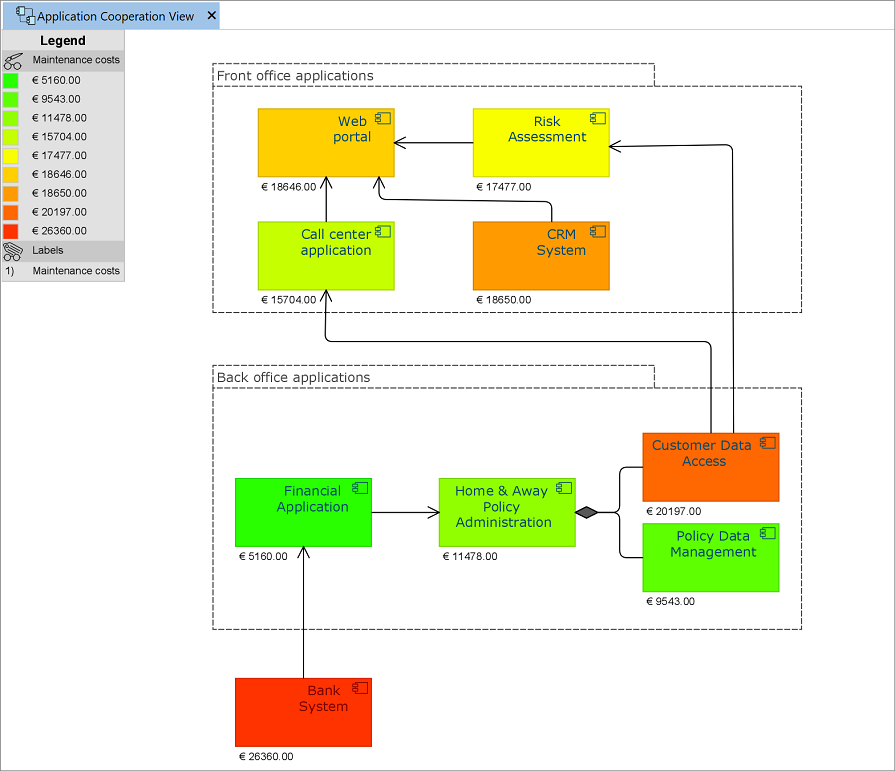Click the Call center application component icon

[x=382, y=231]
